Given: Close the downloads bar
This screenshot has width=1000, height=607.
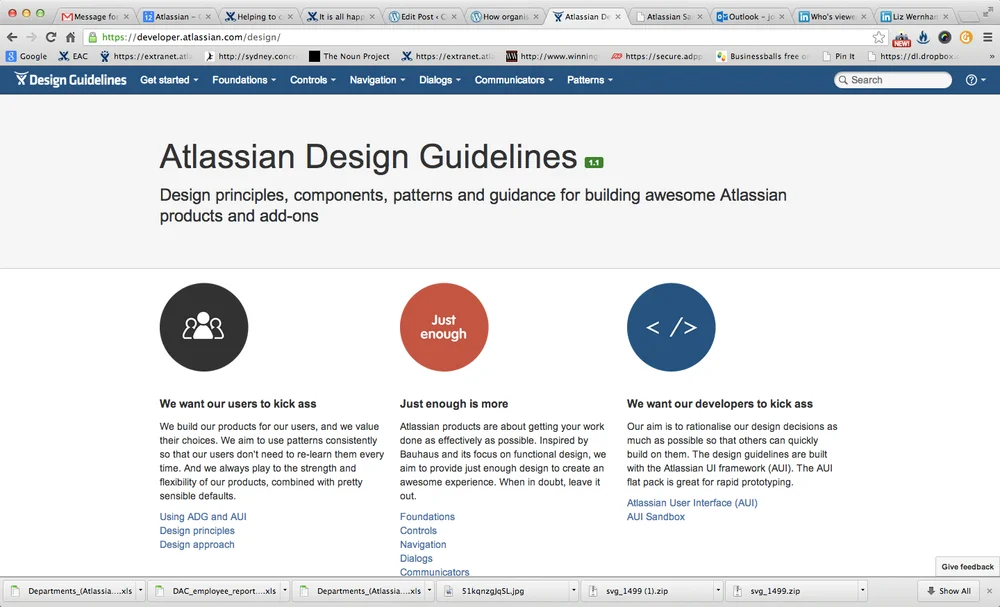Looking at the screenshot, I should pyautogui.click(x=990, y=591).
